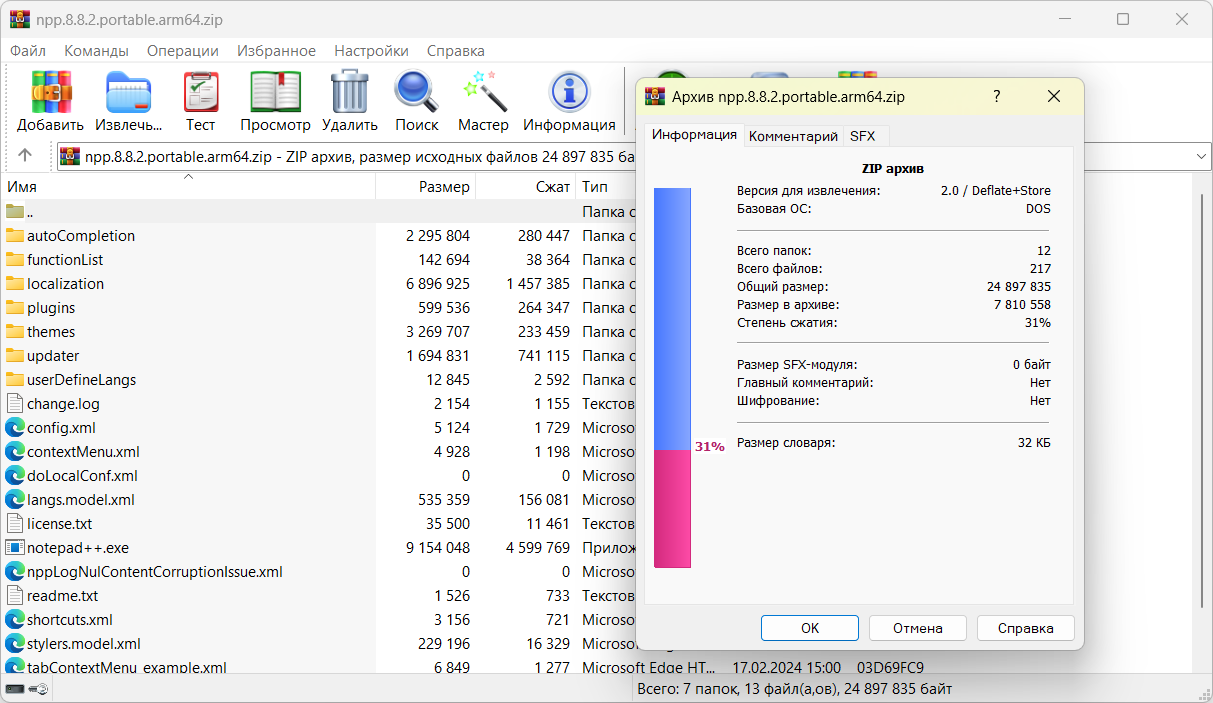Click the parent folder '..' icon
This screenshot has height=703, width=1213.
pos(14,212)
